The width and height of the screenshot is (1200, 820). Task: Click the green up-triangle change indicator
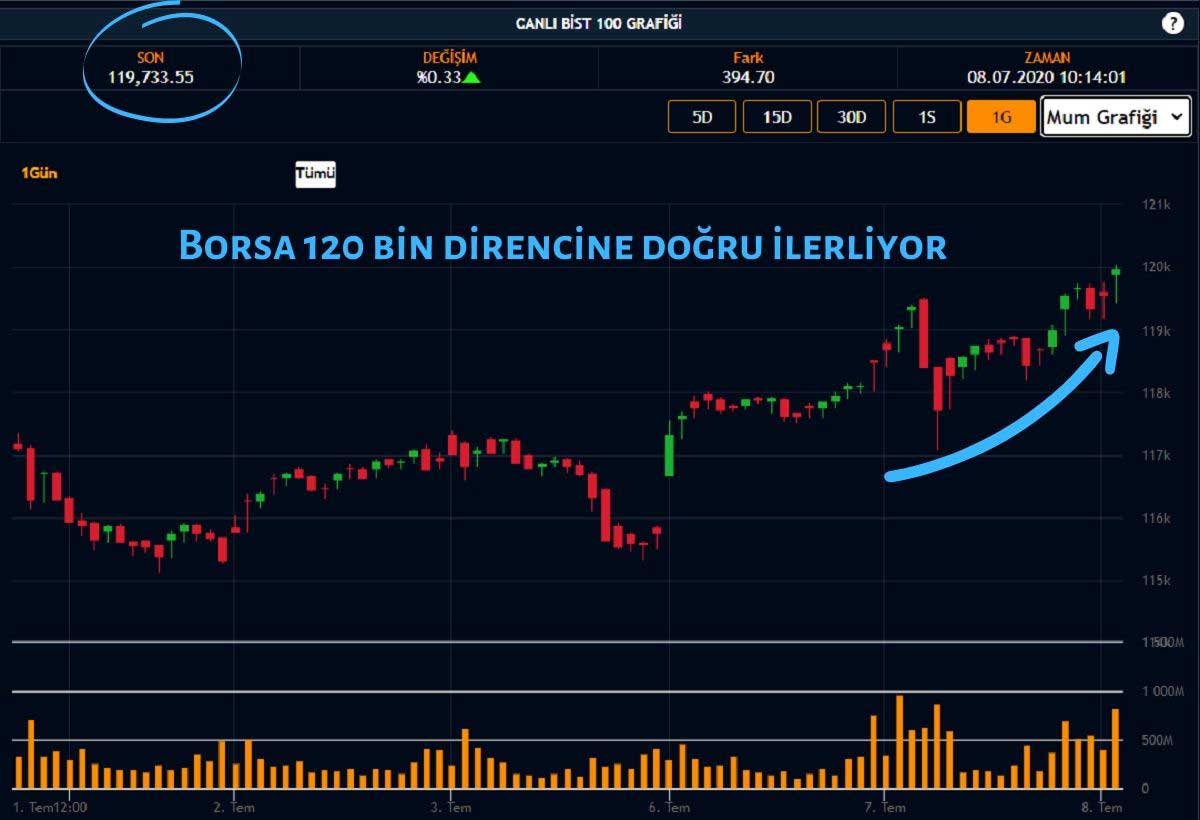[471, 77]
